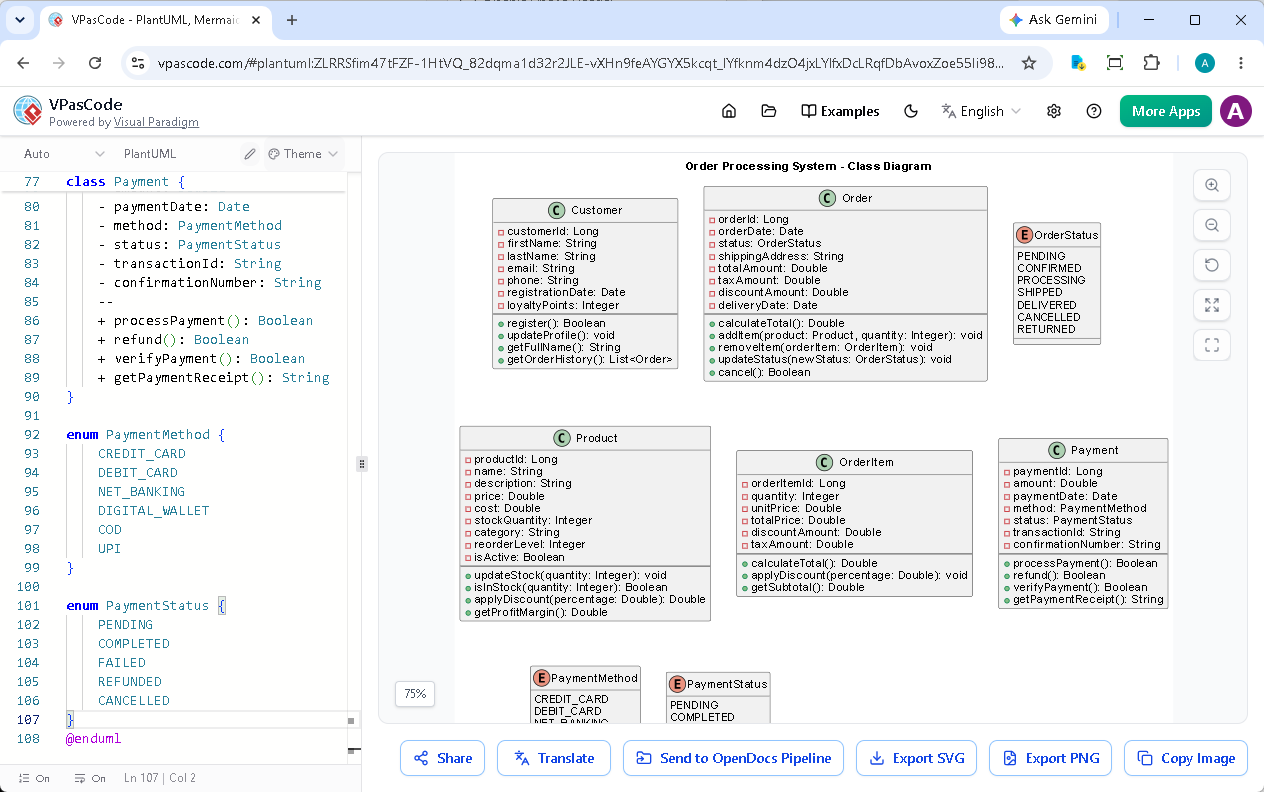Bookmark the page with the star icon
Viewport: 1264px width, 792px height.
[x=1029, y=63]
